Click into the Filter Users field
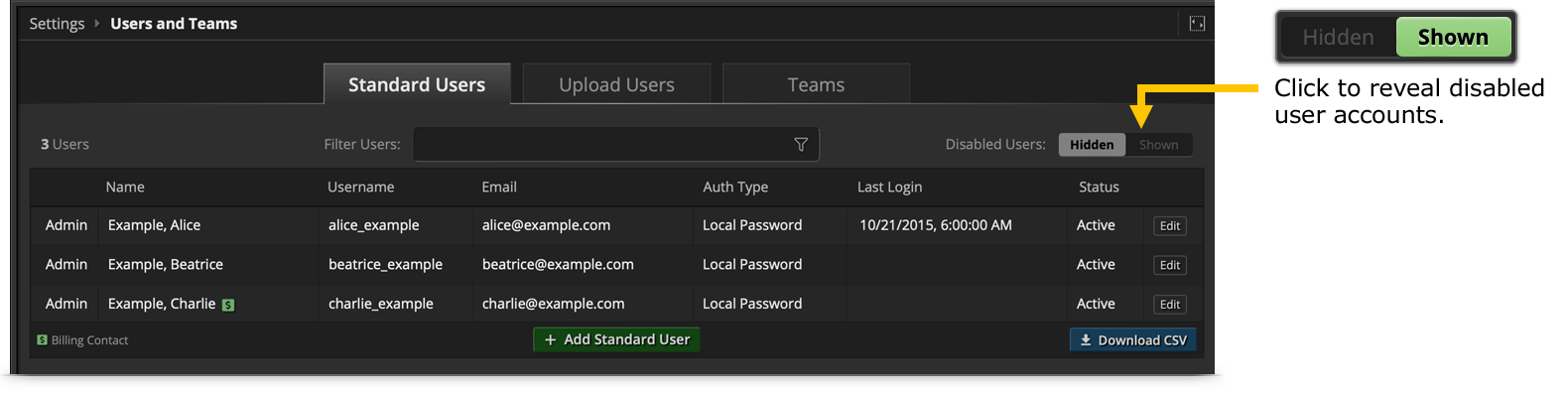Viewport: 1568px width, 393px height. pyautogui.click(x=616, y=145)
